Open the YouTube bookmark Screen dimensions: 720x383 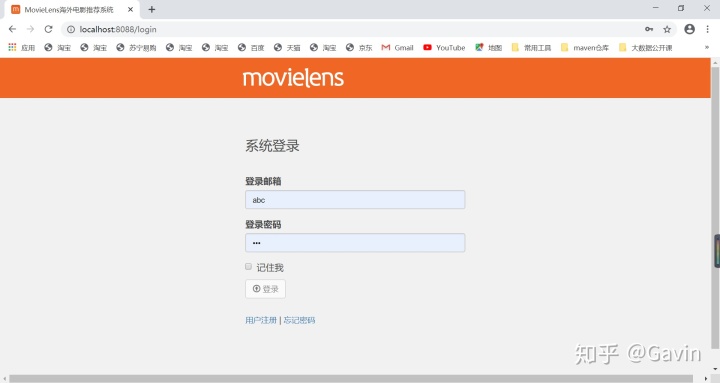pyautogui.click(x=444, y=47)
